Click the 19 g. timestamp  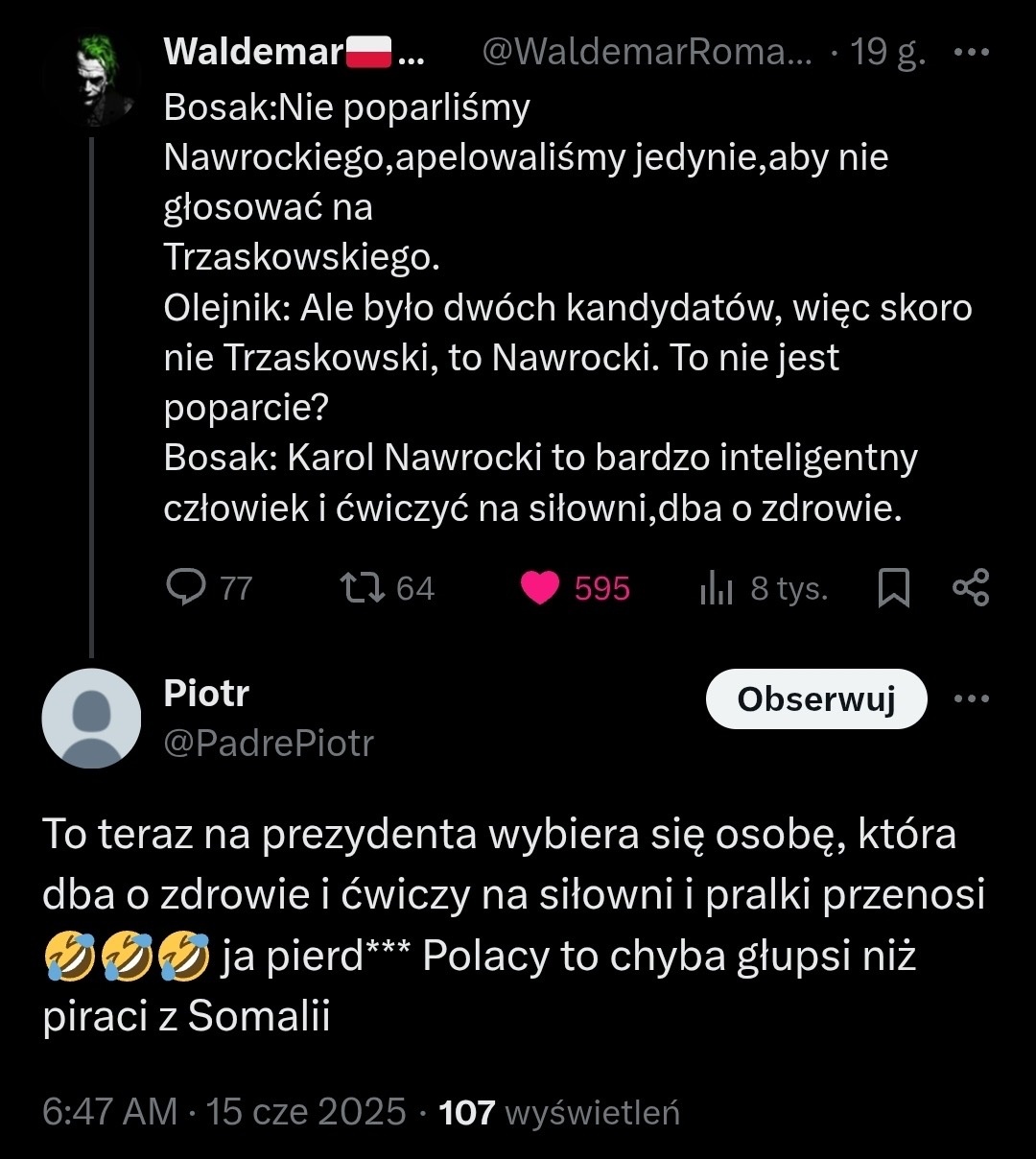tap(888, 52)
